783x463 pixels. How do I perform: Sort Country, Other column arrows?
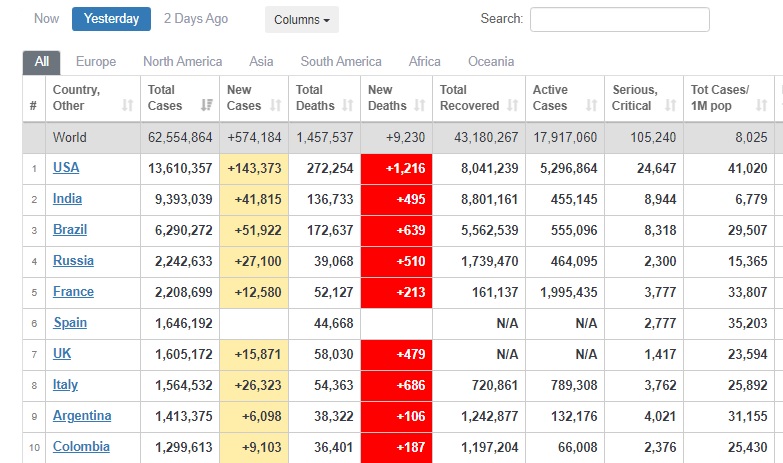click(127, 105)
